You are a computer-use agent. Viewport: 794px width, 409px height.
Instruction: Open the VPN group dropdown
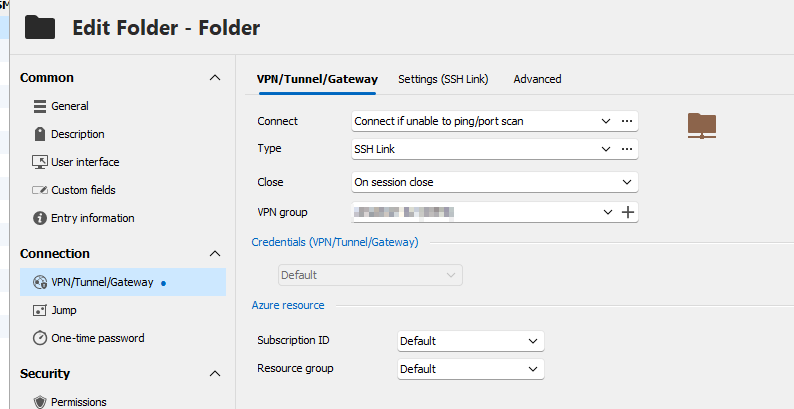(x=608, y=213)
